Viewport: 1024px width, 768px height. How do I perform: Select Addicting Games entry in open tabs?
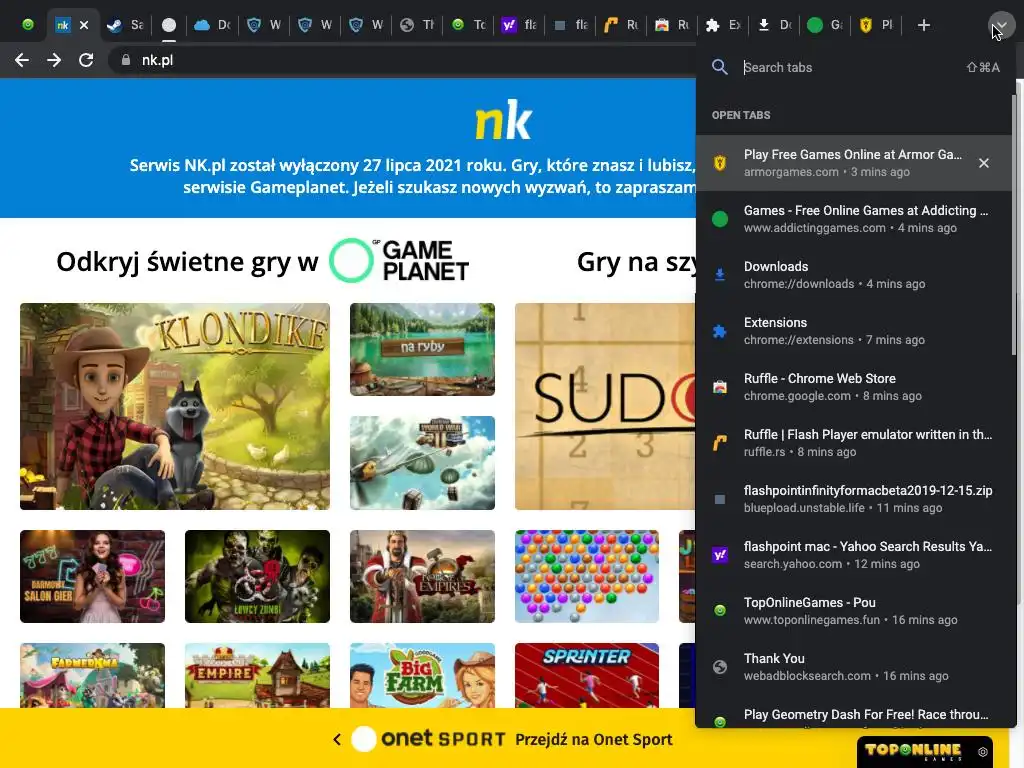click(853, 219)
